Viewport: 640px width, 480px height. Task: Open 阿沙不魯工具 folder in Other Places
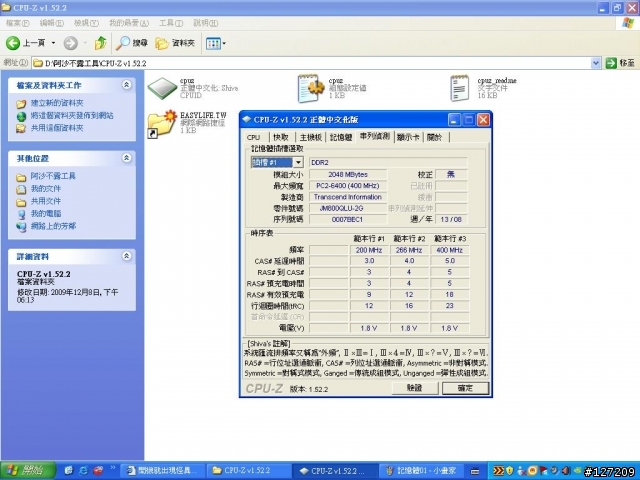pos(53,176)
